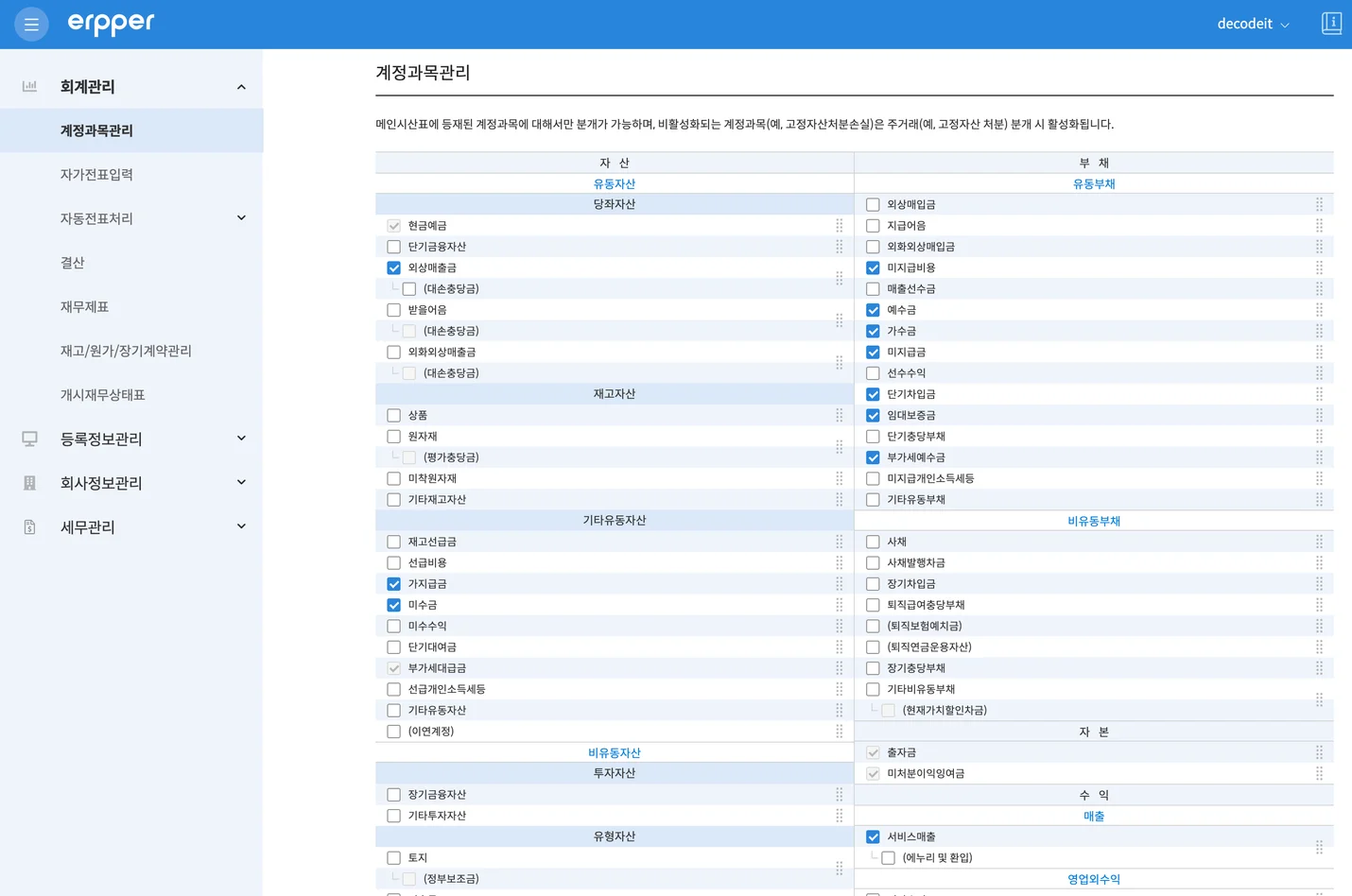Screen dimensions: 1352x896
Task: Click the drag handle for 외상매입금 row
Action: point(1319,204)
